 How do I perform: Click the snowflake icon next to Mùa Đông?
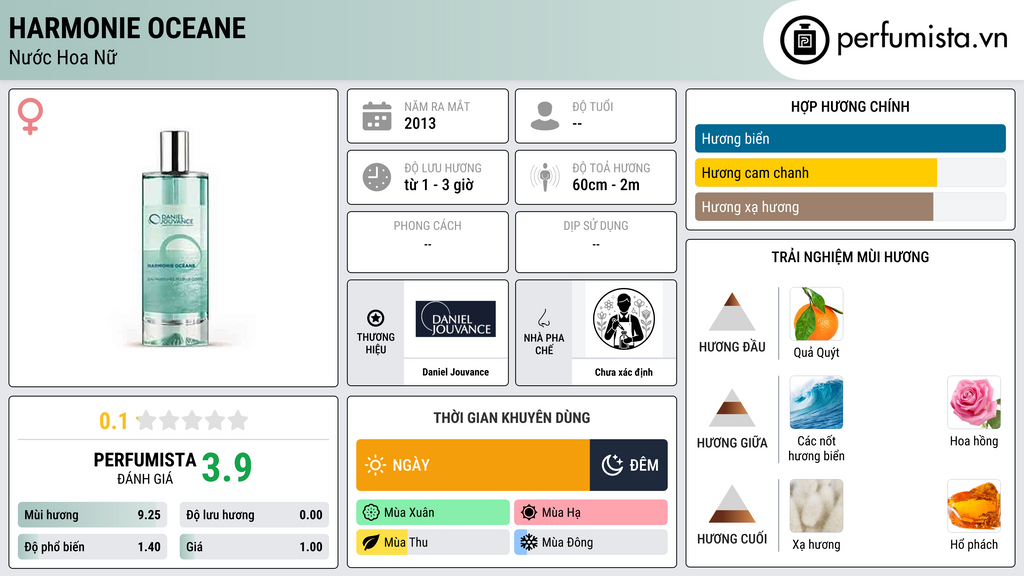[x=529, y=542]
